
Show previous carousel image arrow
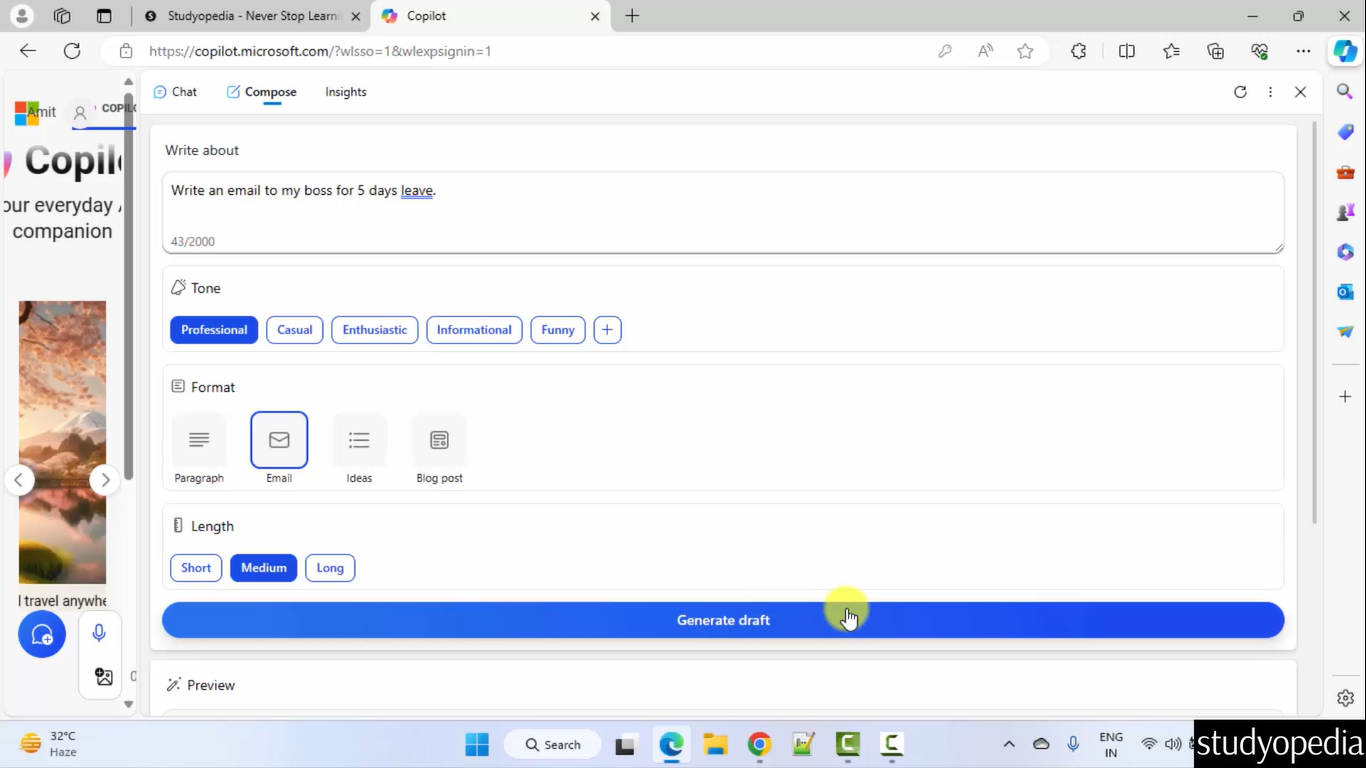tap(19, 480)
